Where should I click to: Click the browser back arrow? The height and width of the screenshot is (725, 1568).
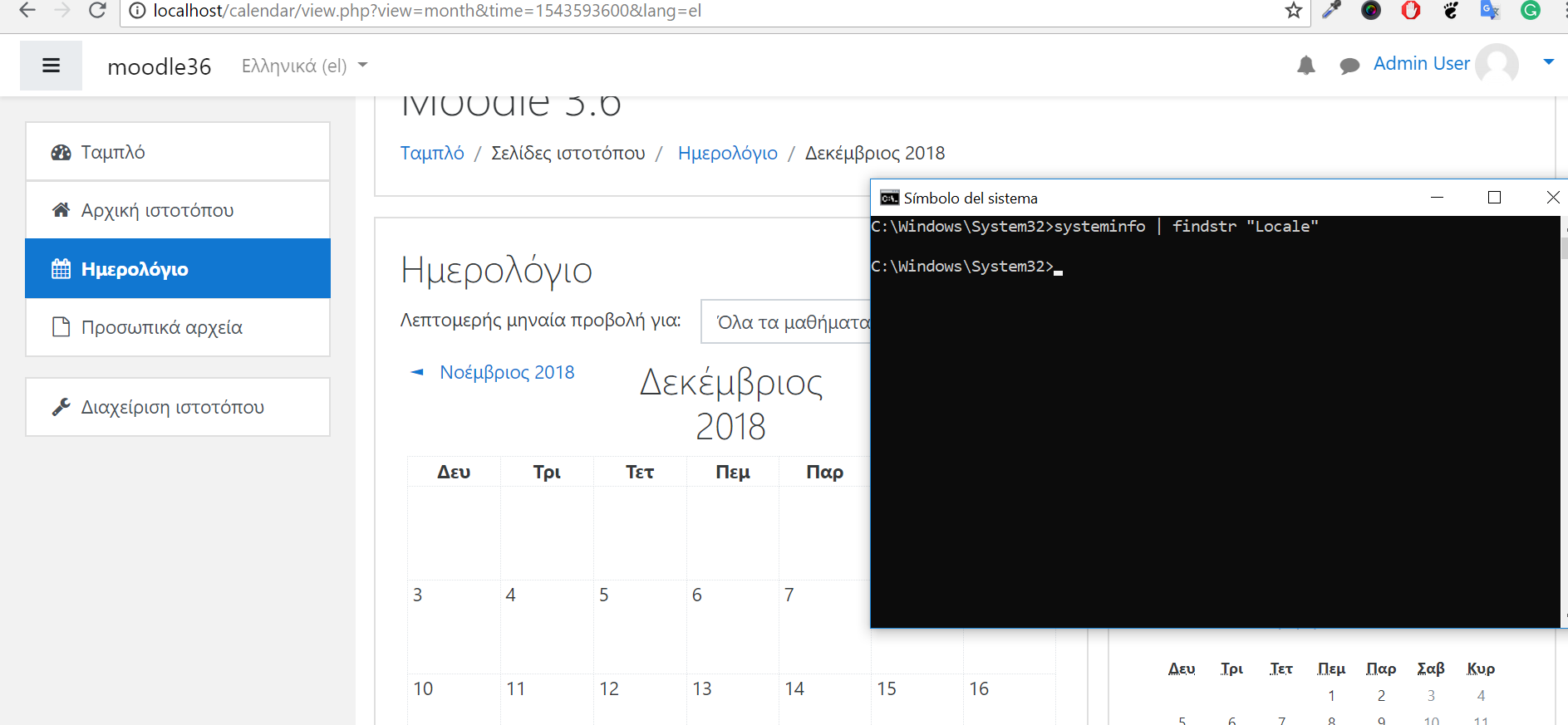tap(27, 11)
